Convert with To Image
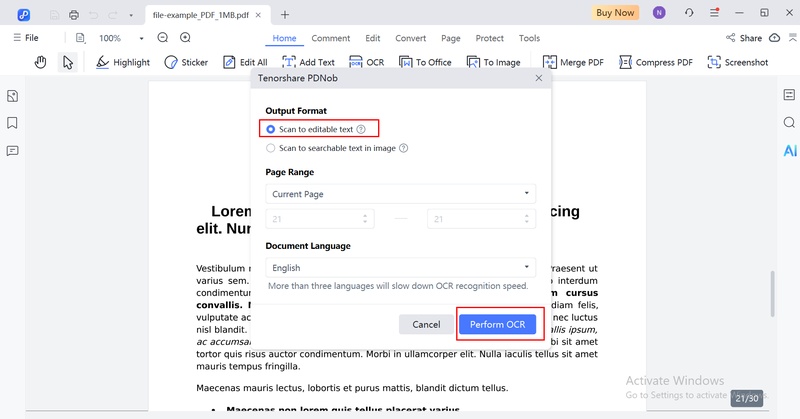This screenshot has height=419, width=800. 493,62
